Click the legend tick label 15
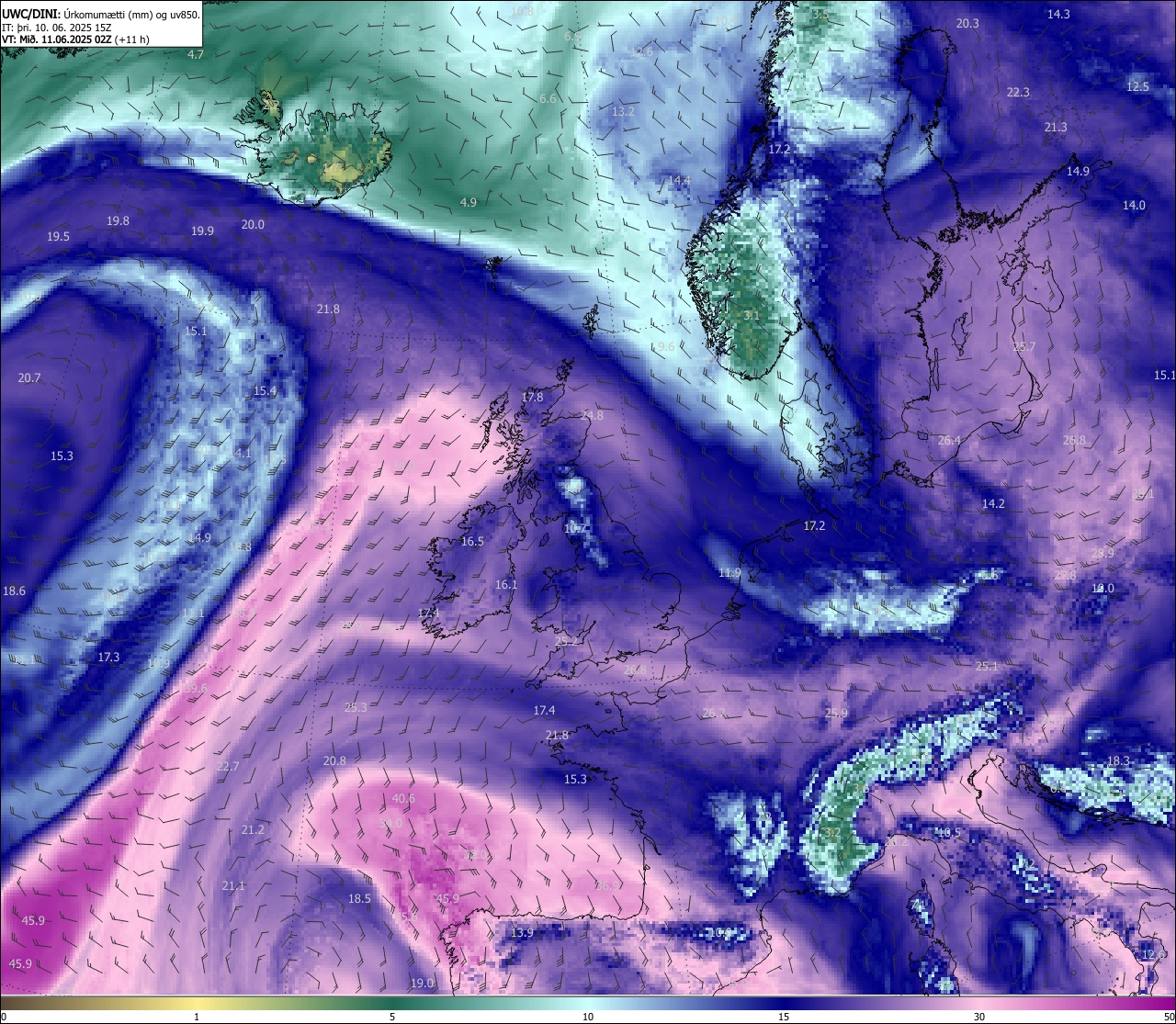The height and width of the screenshot is (1024, 1176). 784,1017
